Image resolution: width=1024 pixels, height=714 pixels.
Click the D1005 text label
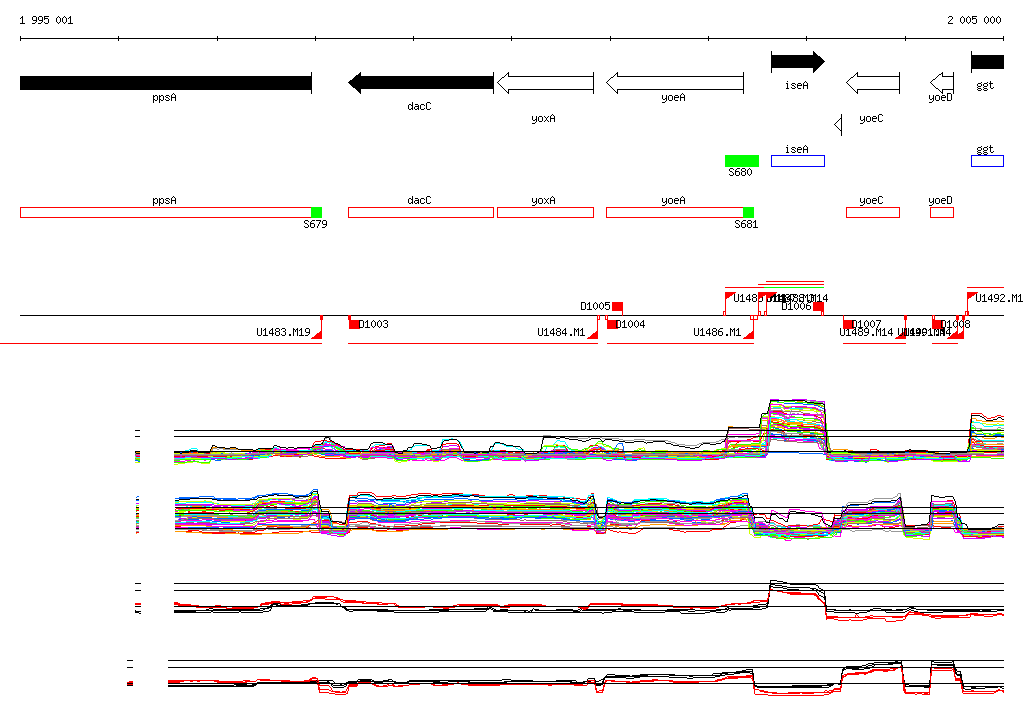(x=595, y=306)
